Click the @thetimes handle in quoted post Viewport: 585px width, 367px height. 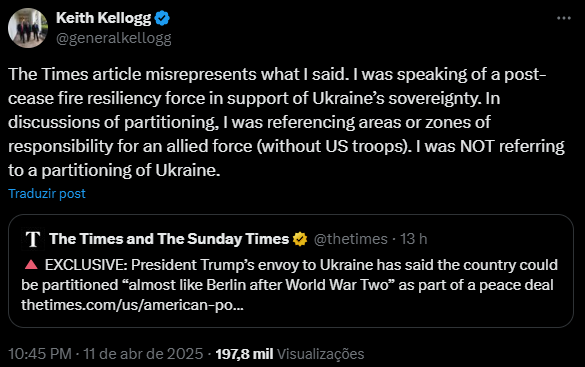pos(351,239)
